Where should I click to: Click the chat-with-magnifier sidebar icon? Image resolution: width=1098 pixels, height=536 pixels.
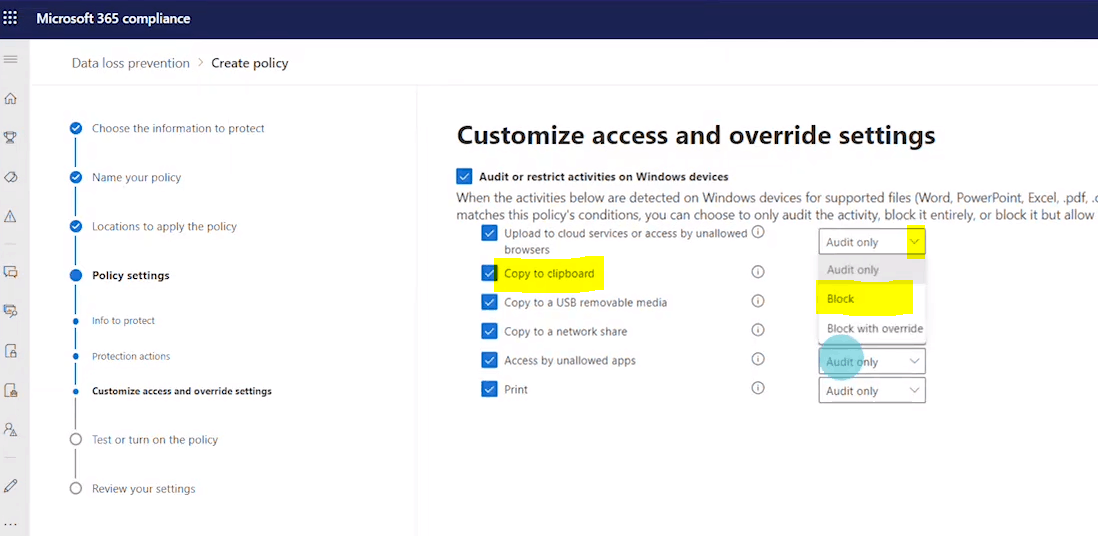[x=10, y=310]
